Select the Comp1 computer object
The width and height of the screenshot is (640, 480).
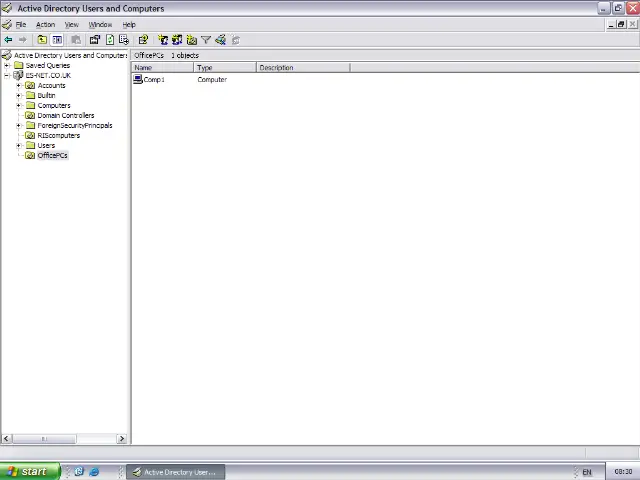pos(153,79)
